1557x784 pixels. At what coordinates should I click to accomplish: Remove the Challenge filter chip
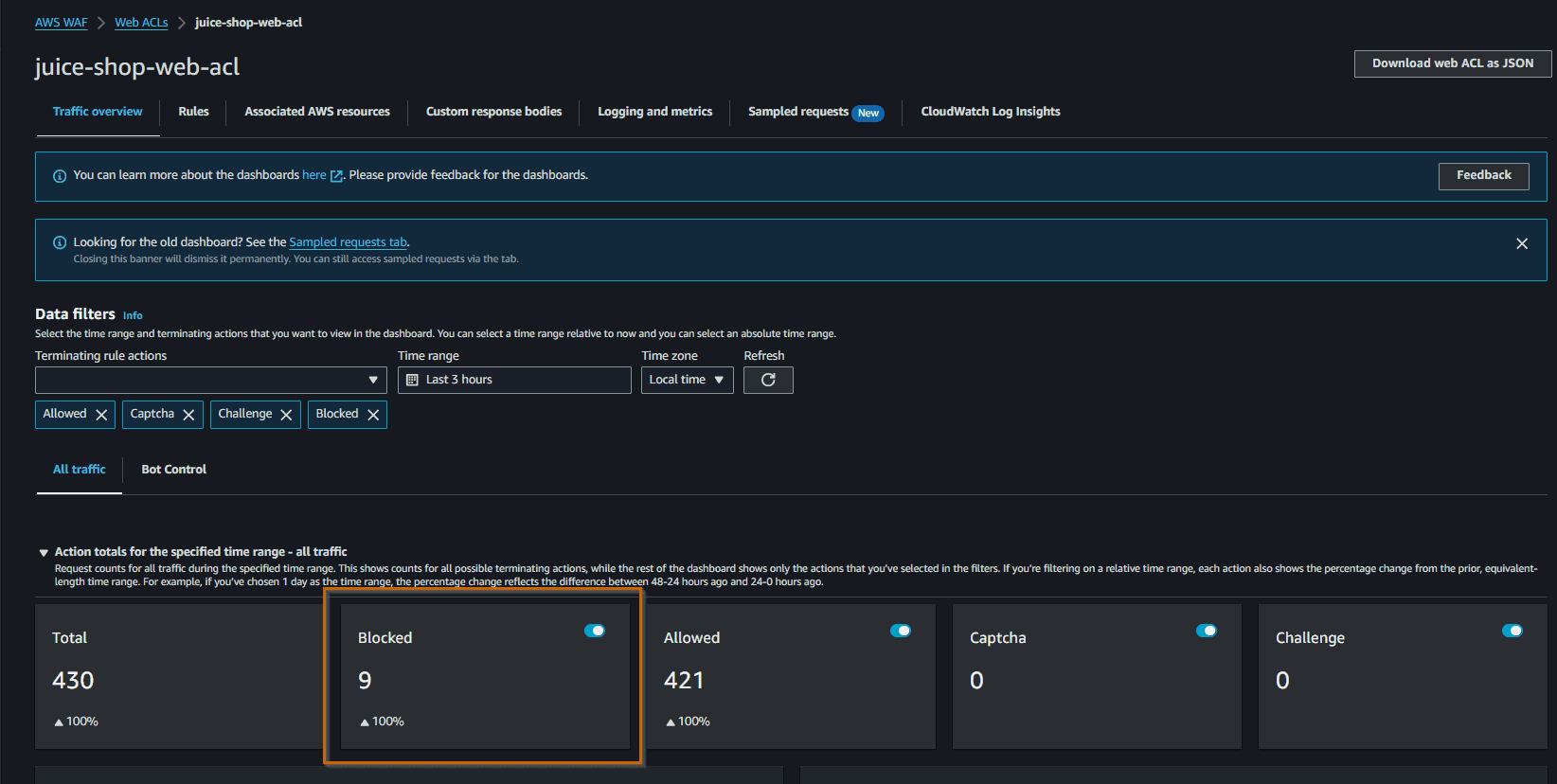(x=286, y=415)
